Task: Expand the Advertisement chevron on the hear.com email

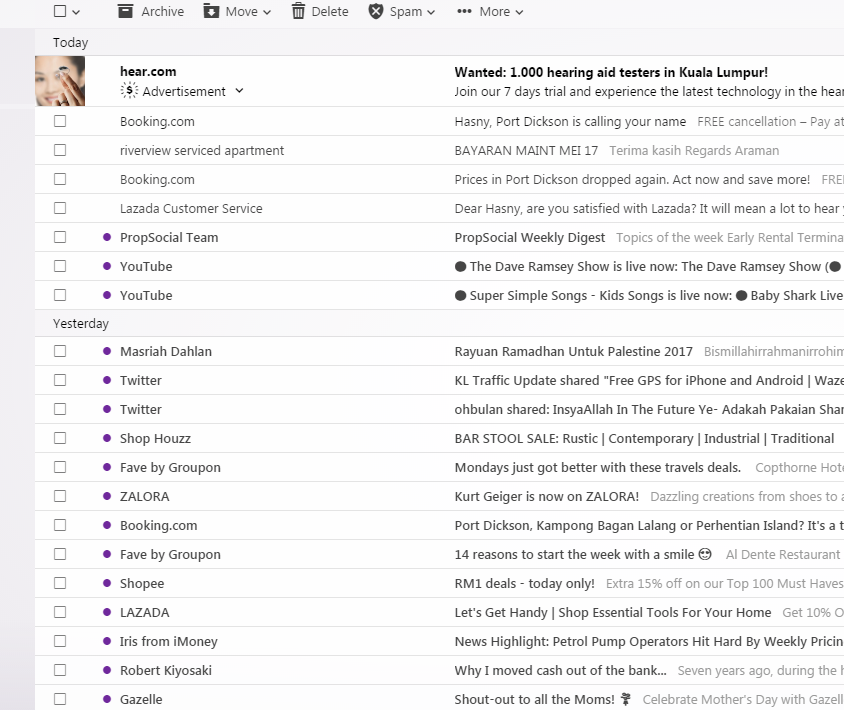Action: tap(239, 90)
